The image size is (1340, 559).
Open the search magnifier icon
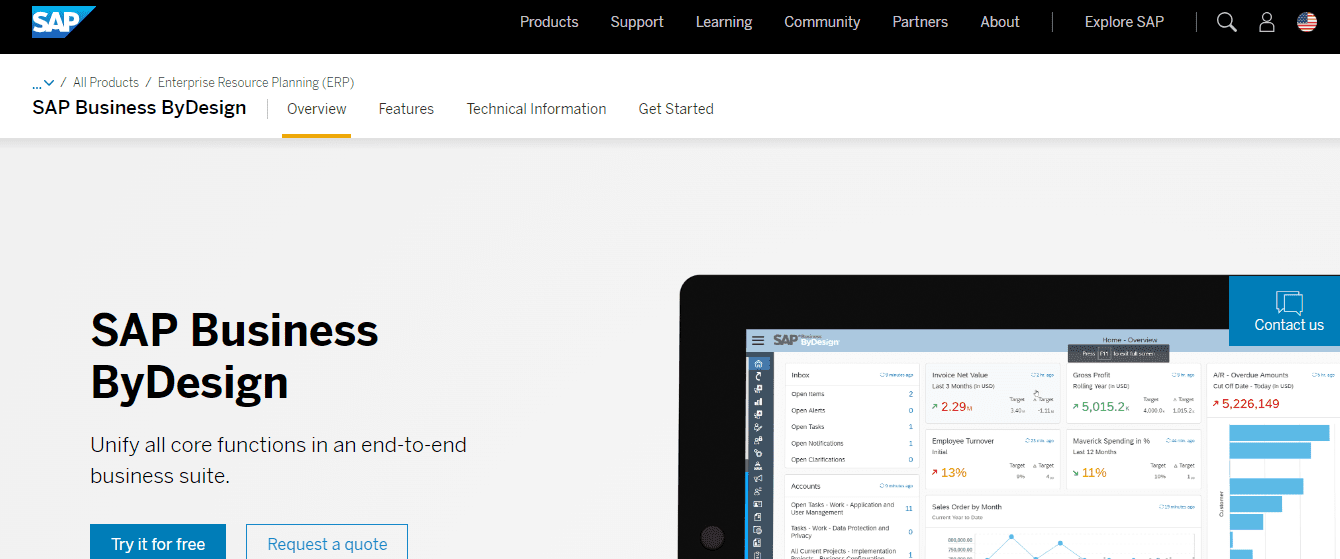[x=1227, y=22]
